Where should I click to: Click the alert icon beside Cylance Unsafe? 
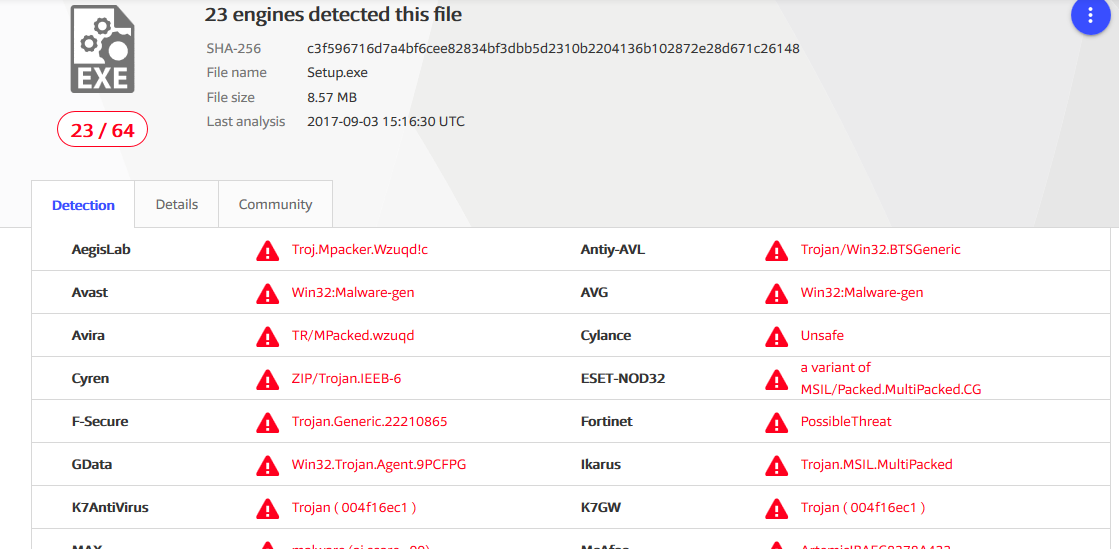776,336
